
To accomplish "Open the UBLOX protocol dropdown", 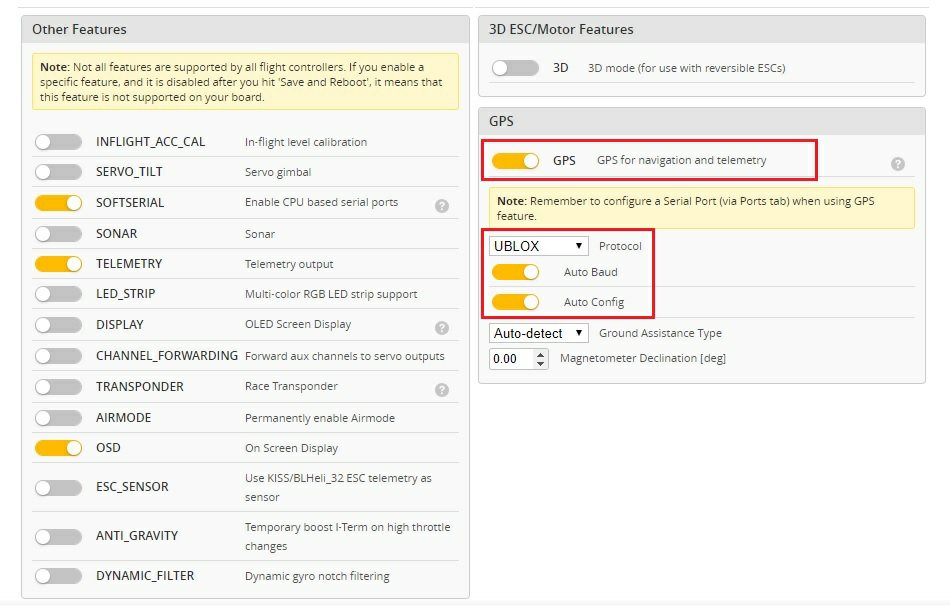I will tap(538, 246).
